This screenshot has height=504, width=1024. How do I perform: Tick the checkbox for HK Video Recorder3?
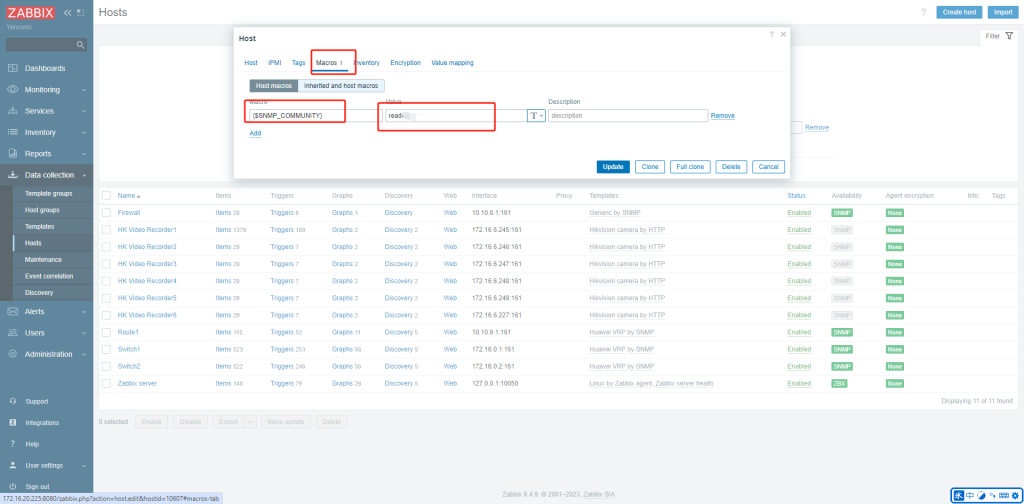point(106,264)
